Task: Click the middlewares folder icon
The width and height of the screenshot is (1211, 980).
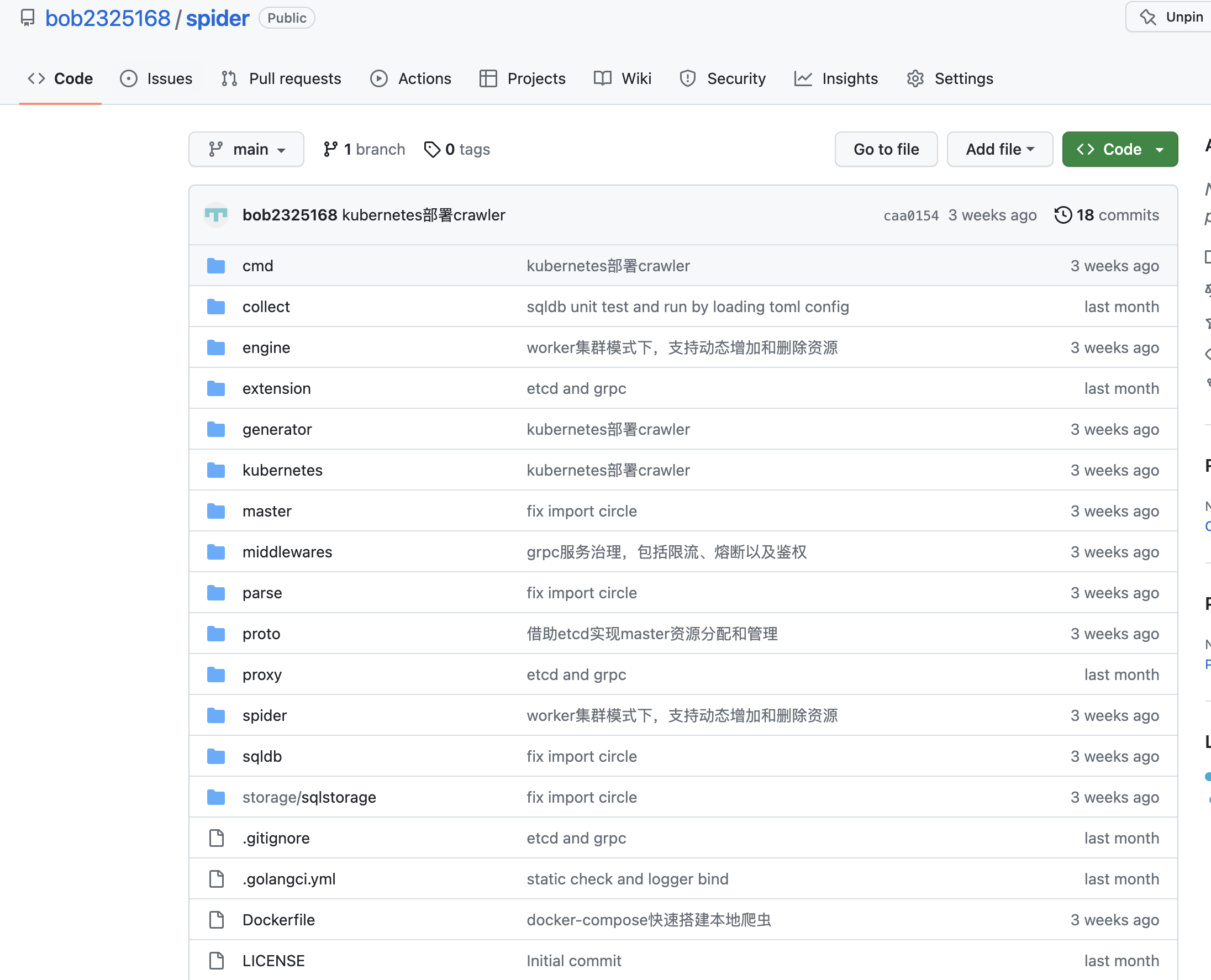Action: [x=215, y=551]
